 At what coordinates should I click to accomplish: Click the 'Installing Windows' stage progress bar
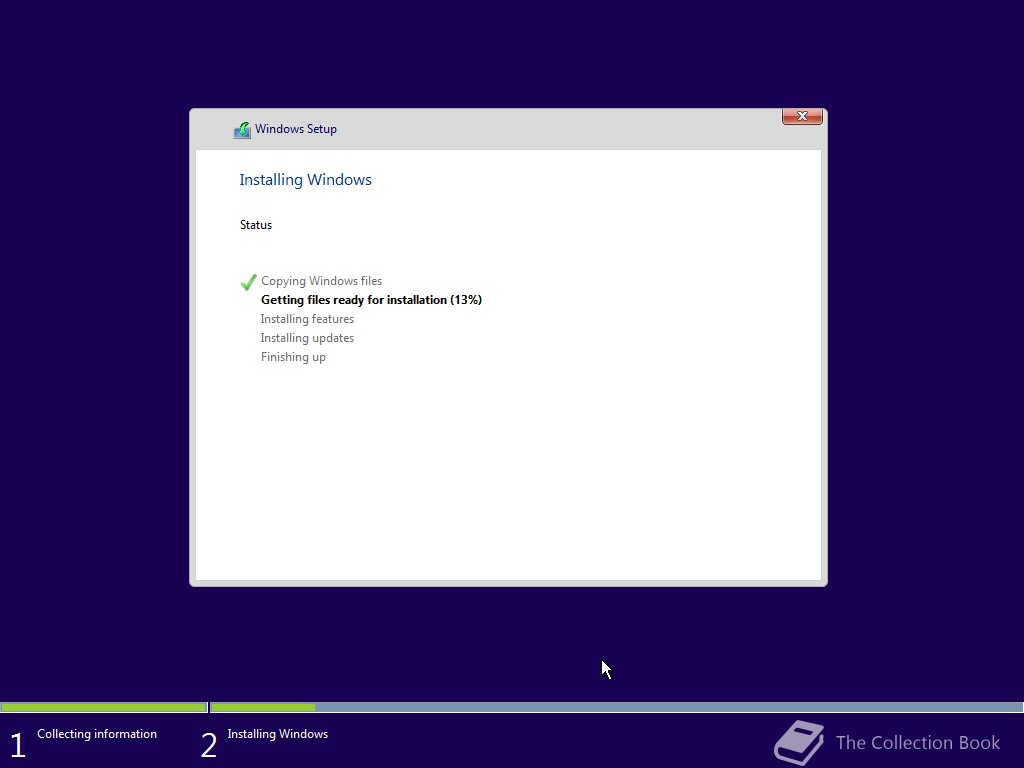616,707
